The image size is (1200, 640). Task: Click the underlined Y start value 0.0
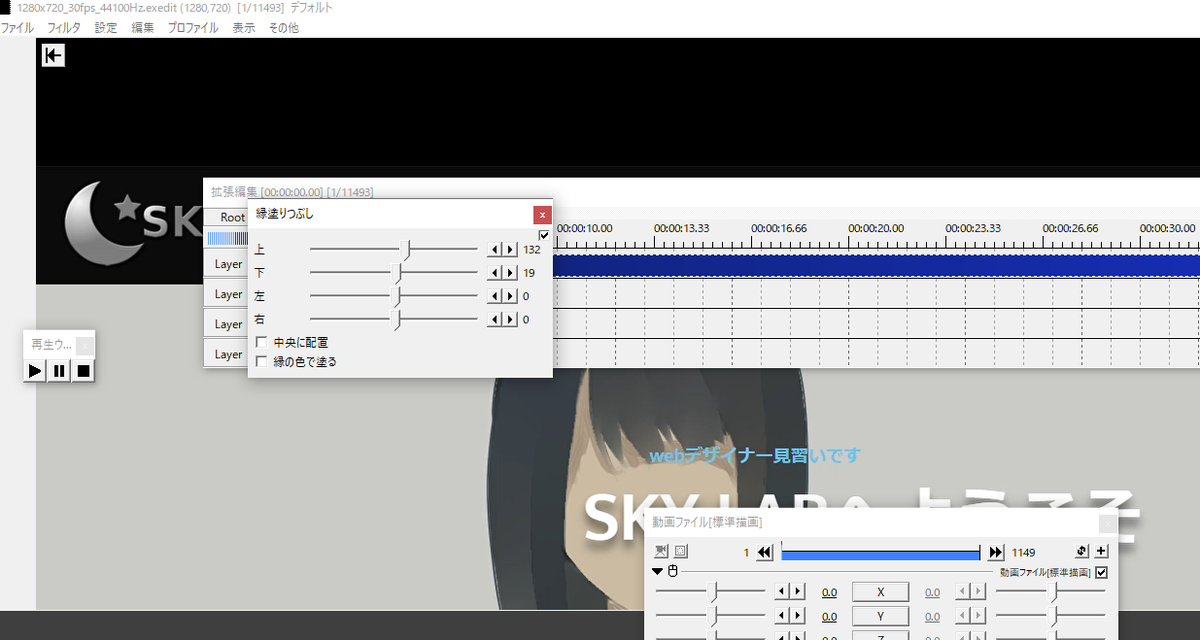point(829,616)
